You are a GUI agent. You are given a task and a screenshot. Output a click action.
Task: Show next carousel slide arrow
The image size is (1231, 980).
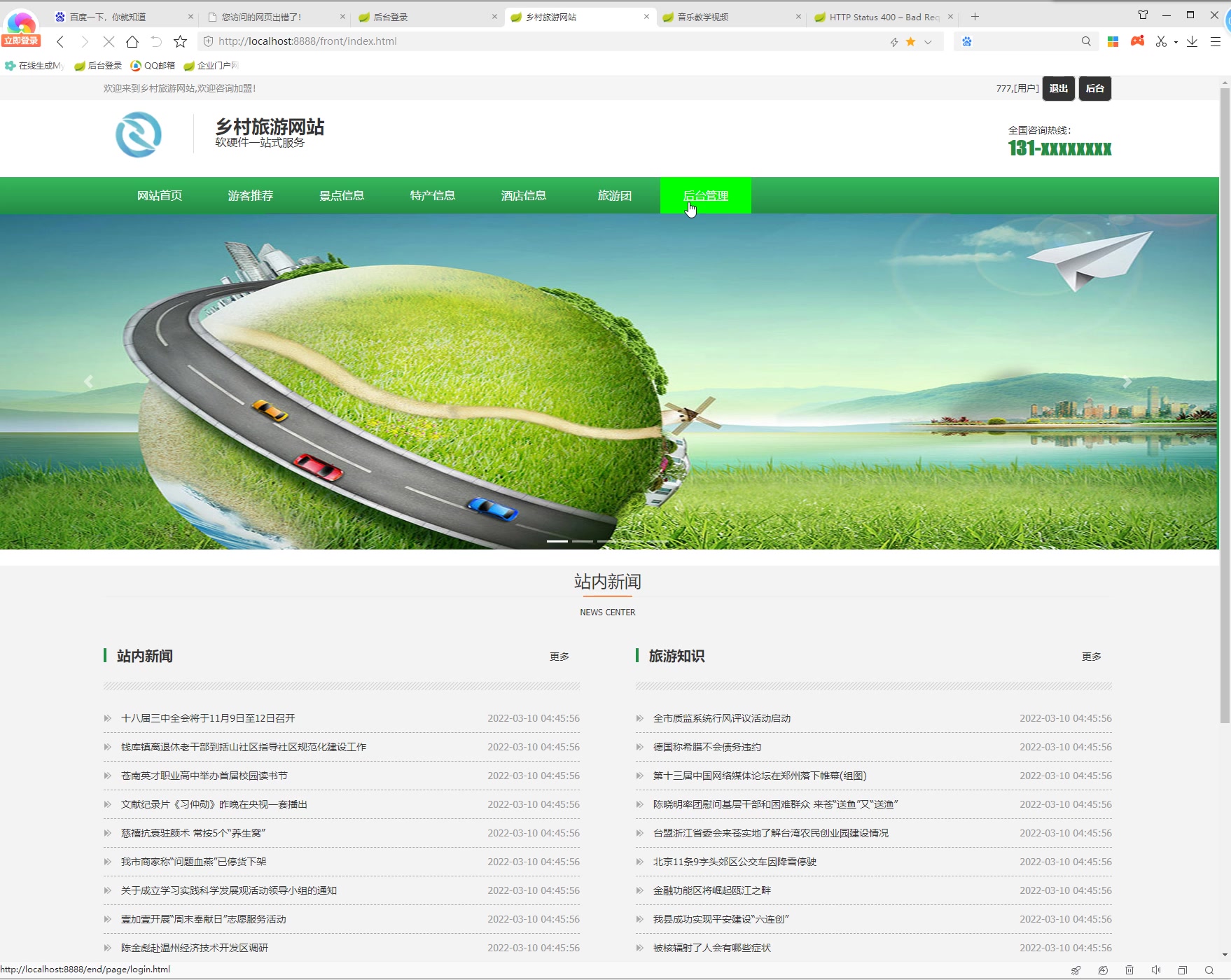(x=1127, y=381)
